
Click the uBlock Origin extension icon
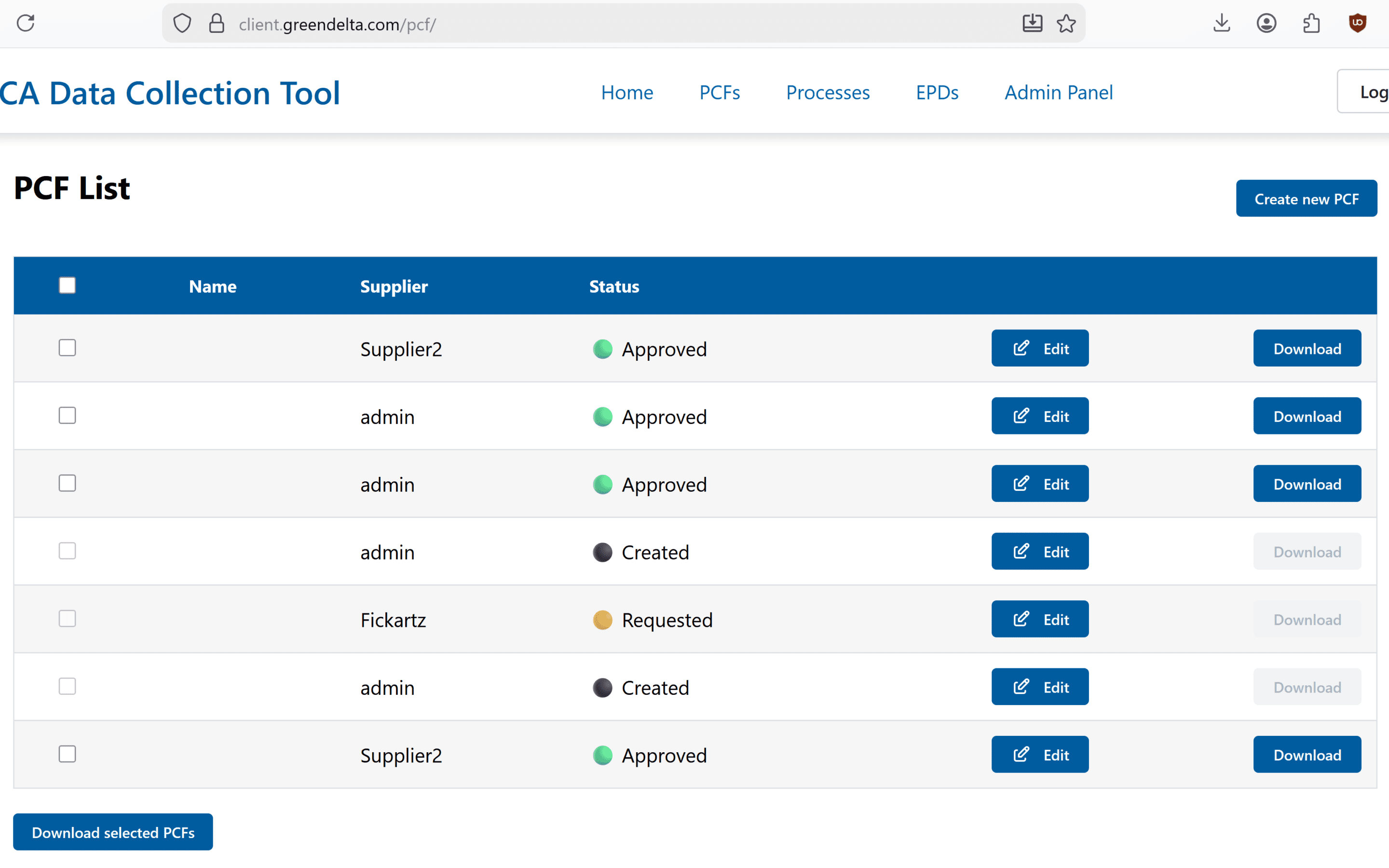[x=1357, y=24]
